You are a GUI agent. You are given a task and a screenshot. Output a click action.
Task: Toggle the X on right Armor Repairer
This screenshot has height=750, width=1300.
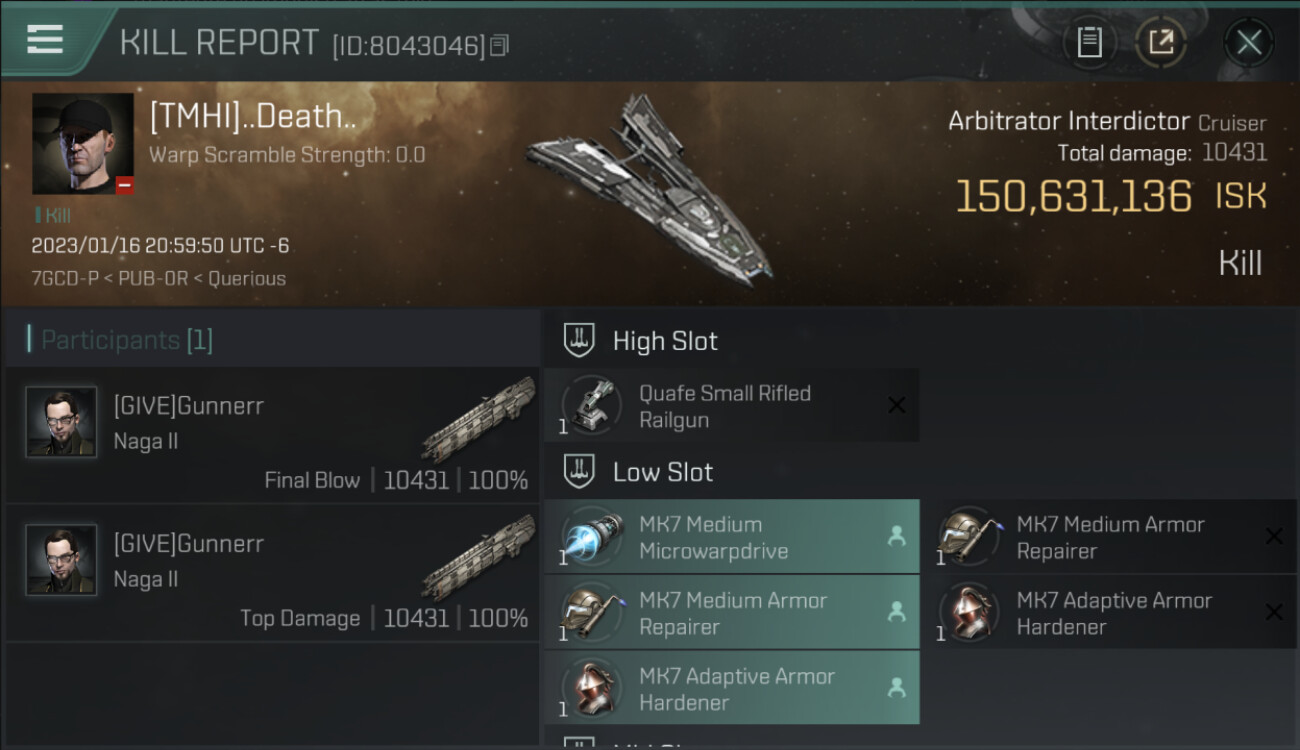tap(1273, 537)
